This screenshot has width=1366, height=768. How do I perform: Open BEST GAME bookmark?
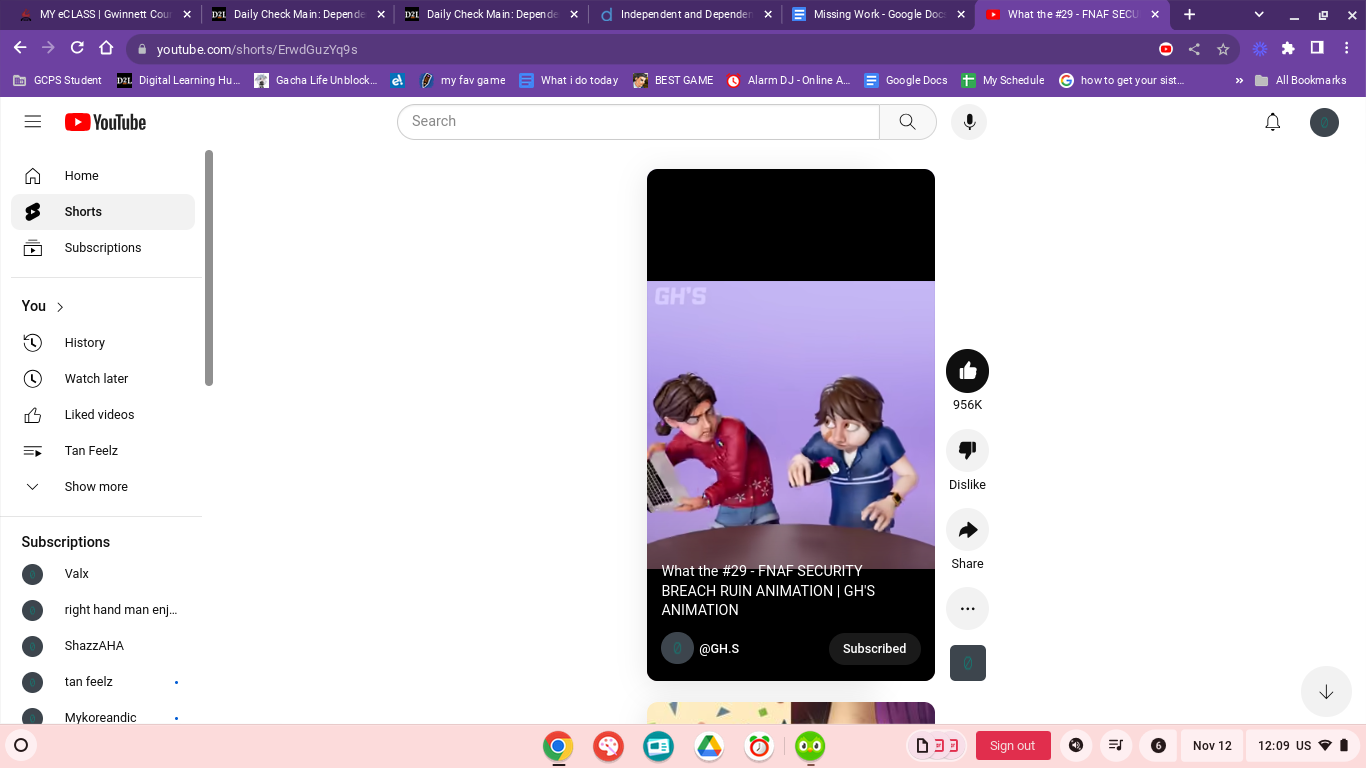[673, 80]
